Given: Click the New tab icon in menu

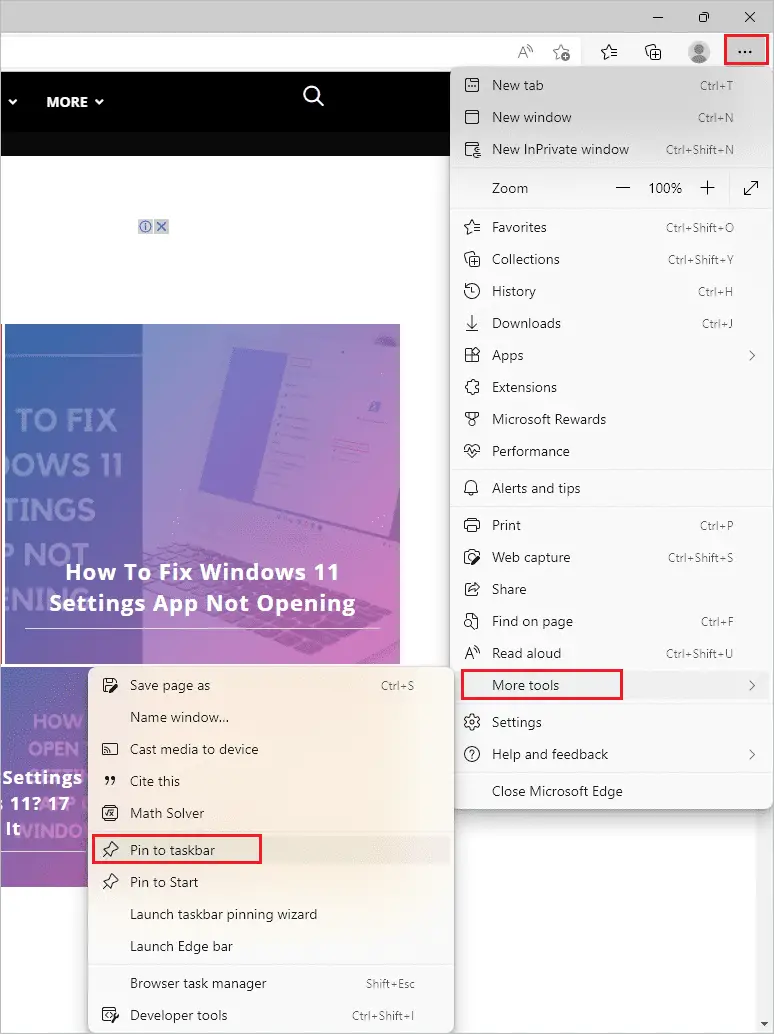Looking at the screenshot, I should (x=472, y=85).
